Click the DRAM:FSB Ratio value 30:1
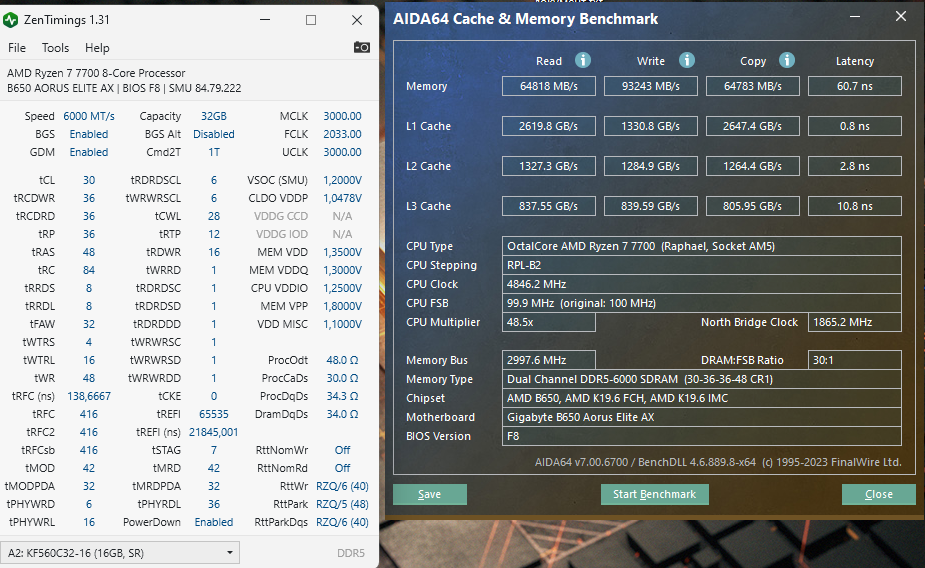The width and height of the screenshot is (925, 568). tap(855, 360)
